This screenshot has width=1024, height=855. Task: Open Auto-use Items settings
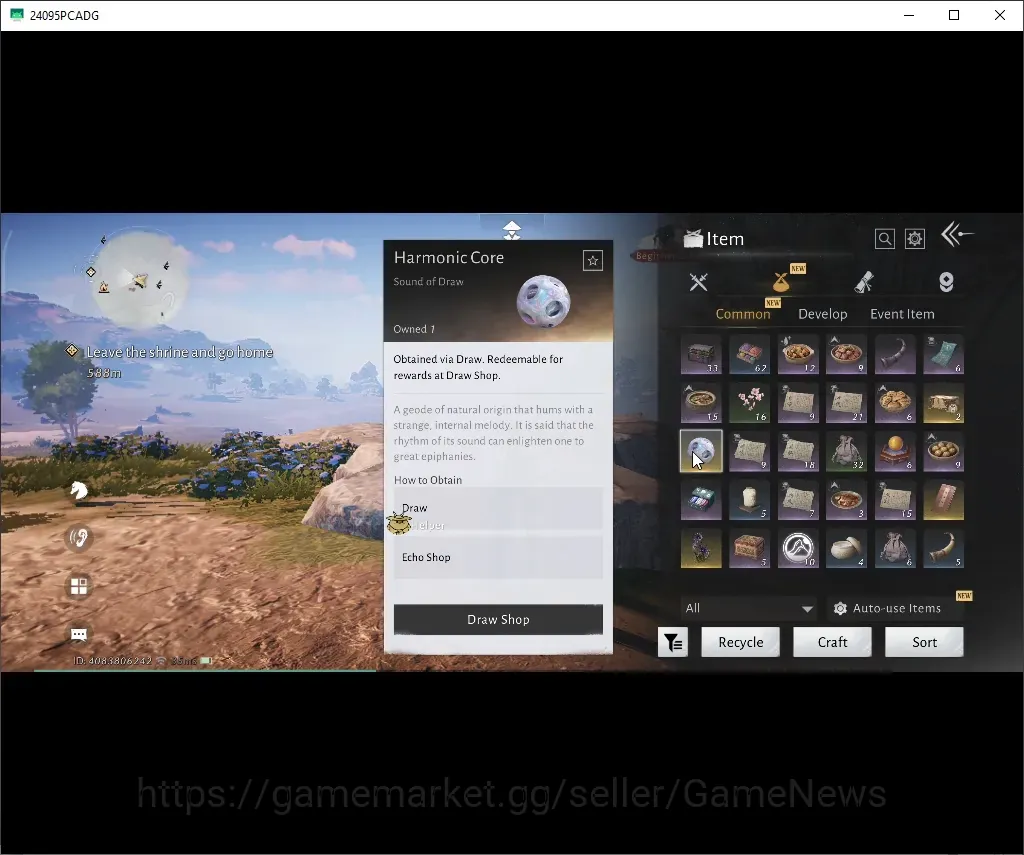[895, 608]
